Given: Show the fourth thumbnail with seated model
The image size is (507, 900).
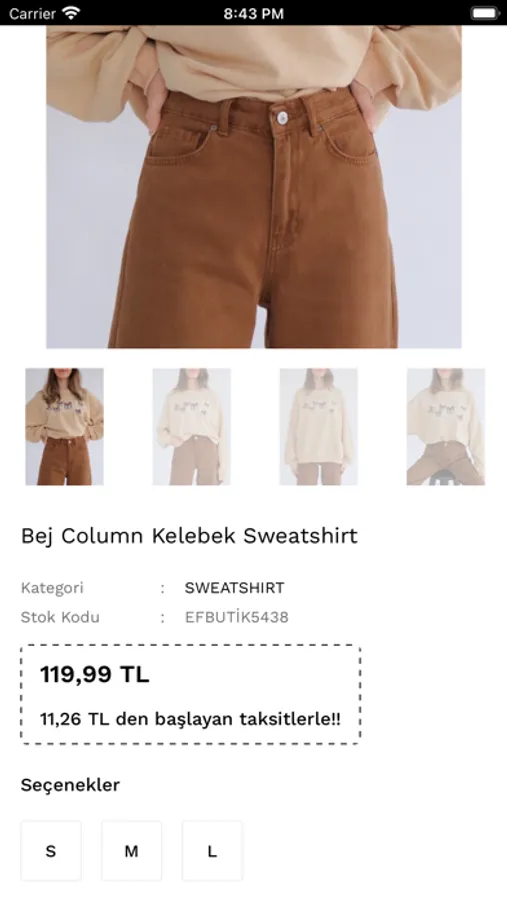Looking at the screenshot, I should click(446, 426).
